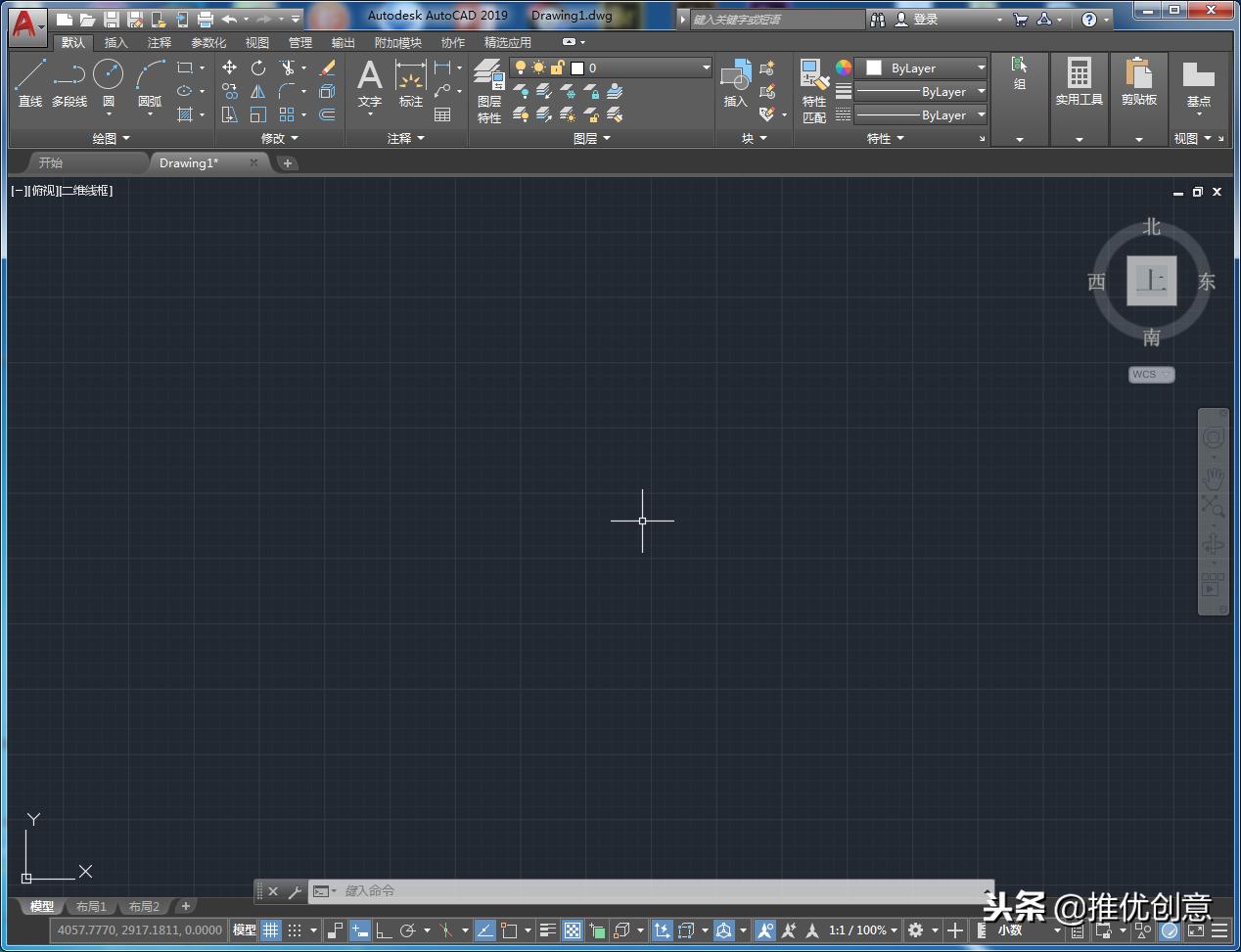
Task: Switch to the 布局1 layout tab
Action: click(90, 906)
